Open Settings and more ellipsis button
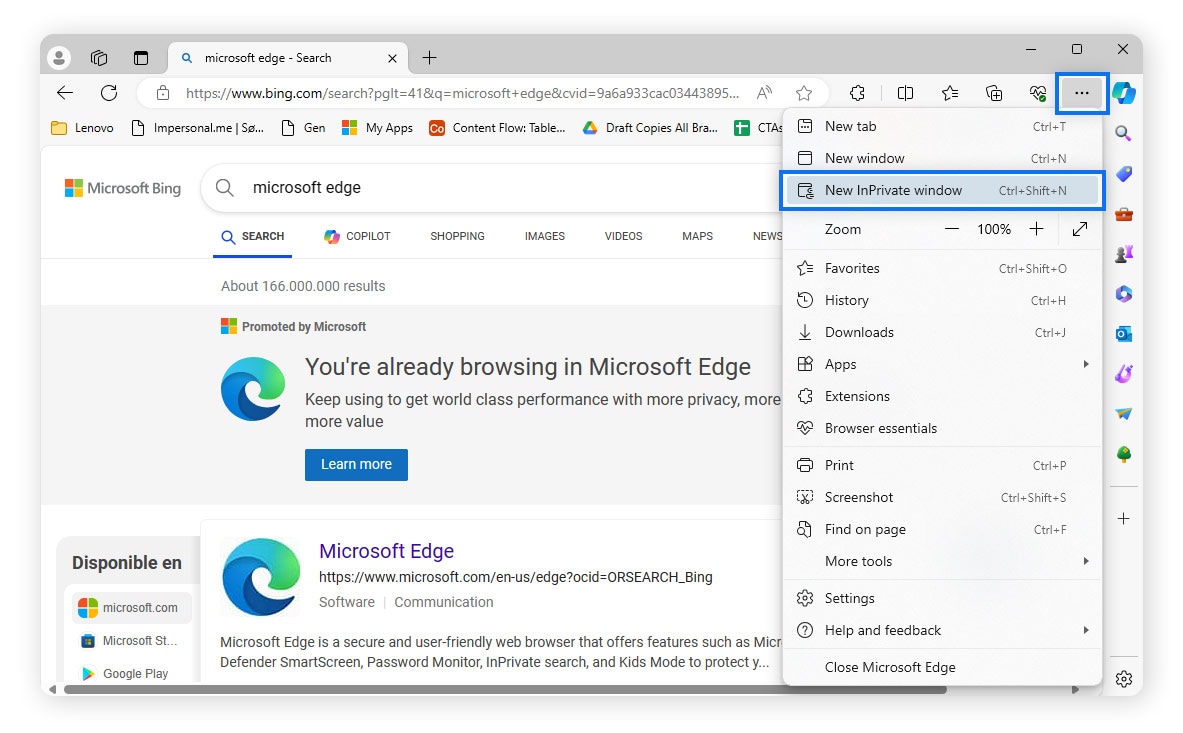Image resolution: width=1183 pixels, height=733 pixels. [x=1082, y=93]
